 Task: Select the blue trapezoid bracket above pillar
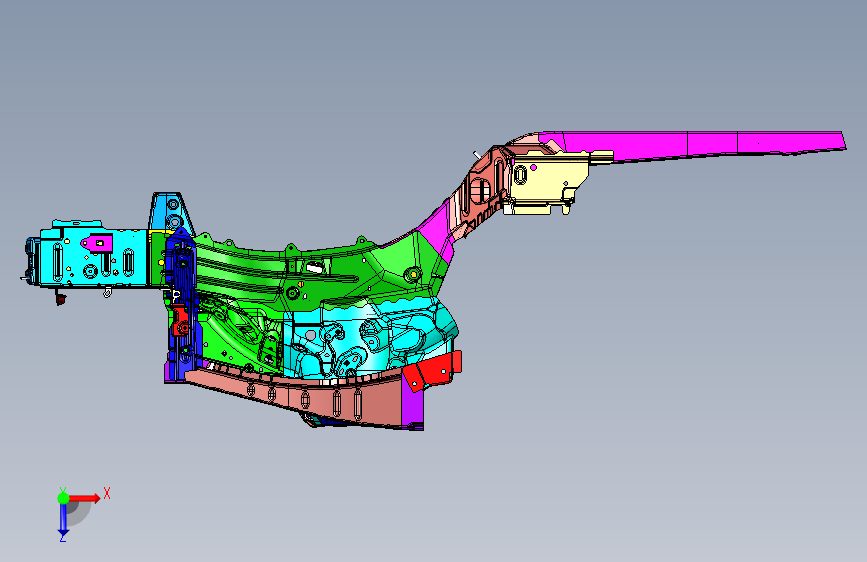pyautogui.click(x=172, y=213)
